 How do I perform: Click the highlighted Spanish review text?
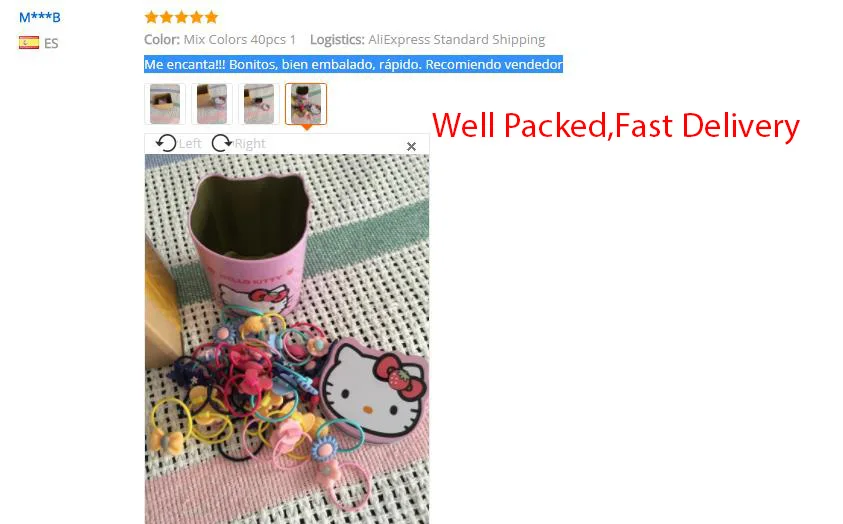[x=353, y=64]
